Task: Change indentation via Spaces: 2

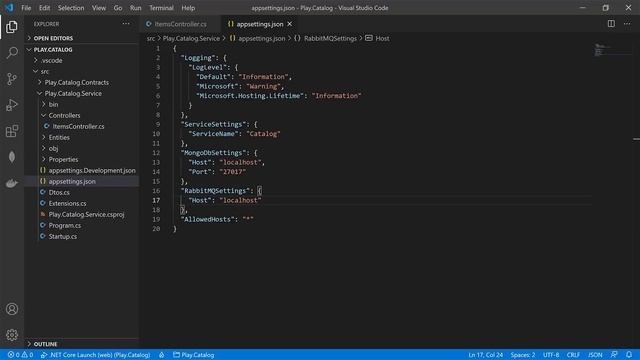Action: point(522,355)
